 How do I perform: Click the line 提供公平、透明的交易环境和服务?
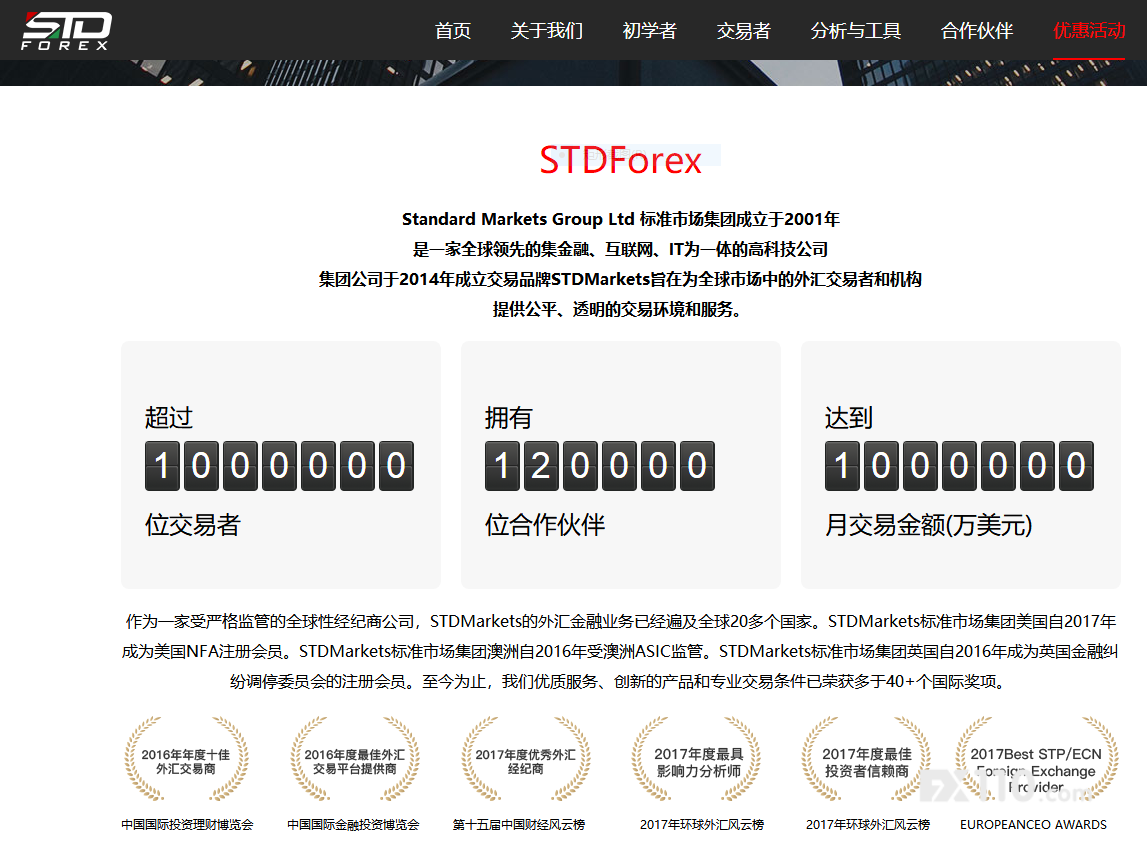pos(619,309)
